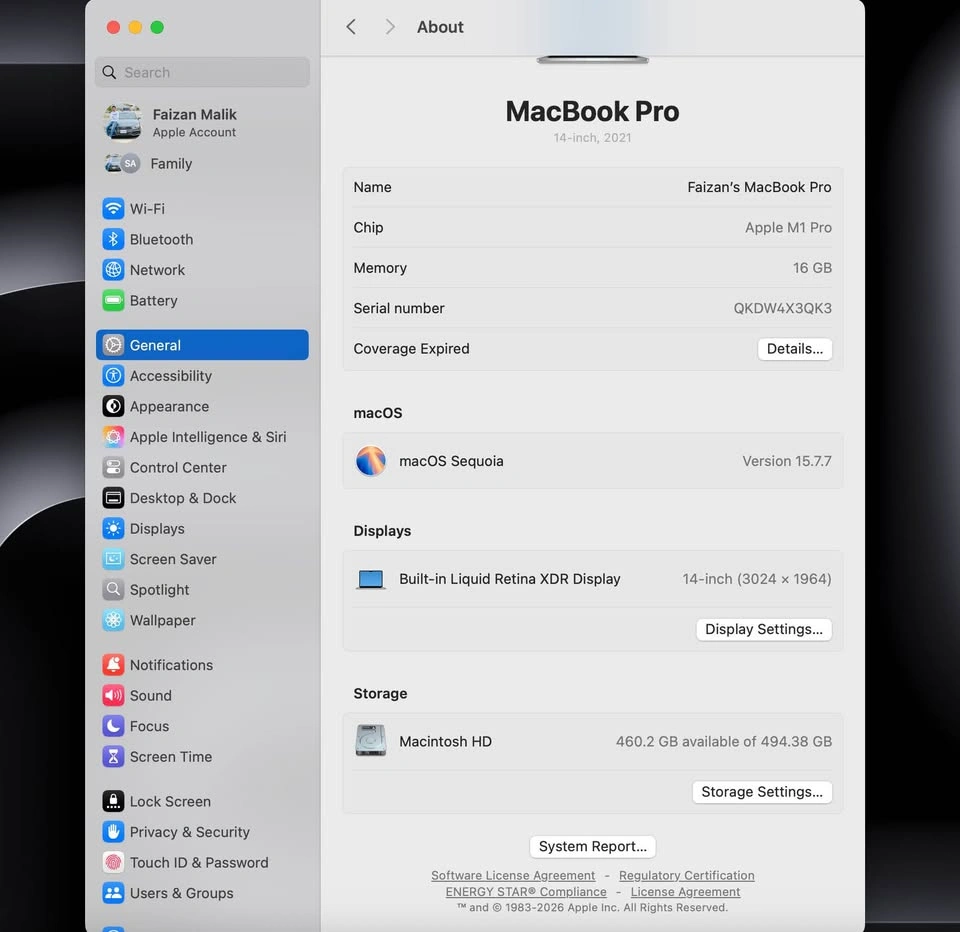Open Storage Settings button
Screen dimensions: 960x932
(762, 792)
